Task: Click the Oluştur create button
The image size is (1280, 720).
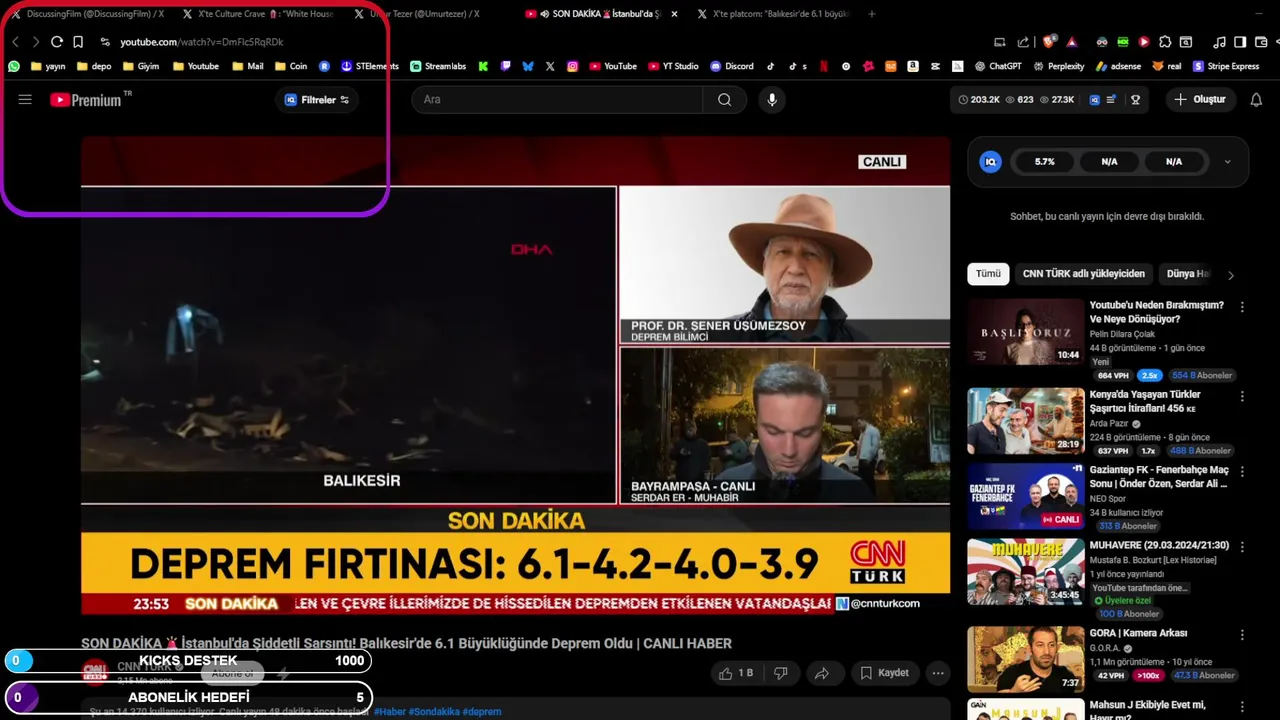Action: click(1200, 100)
